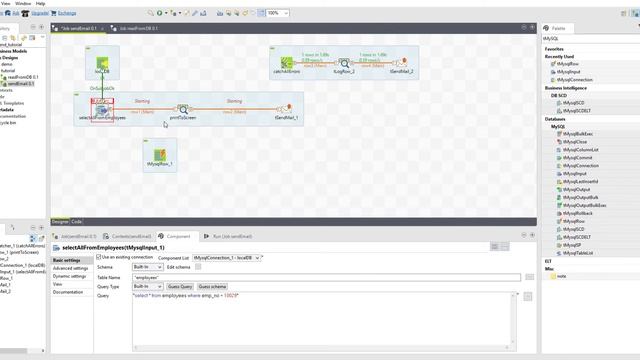Select the catchAllErrors component on canvas

point(287,63)
